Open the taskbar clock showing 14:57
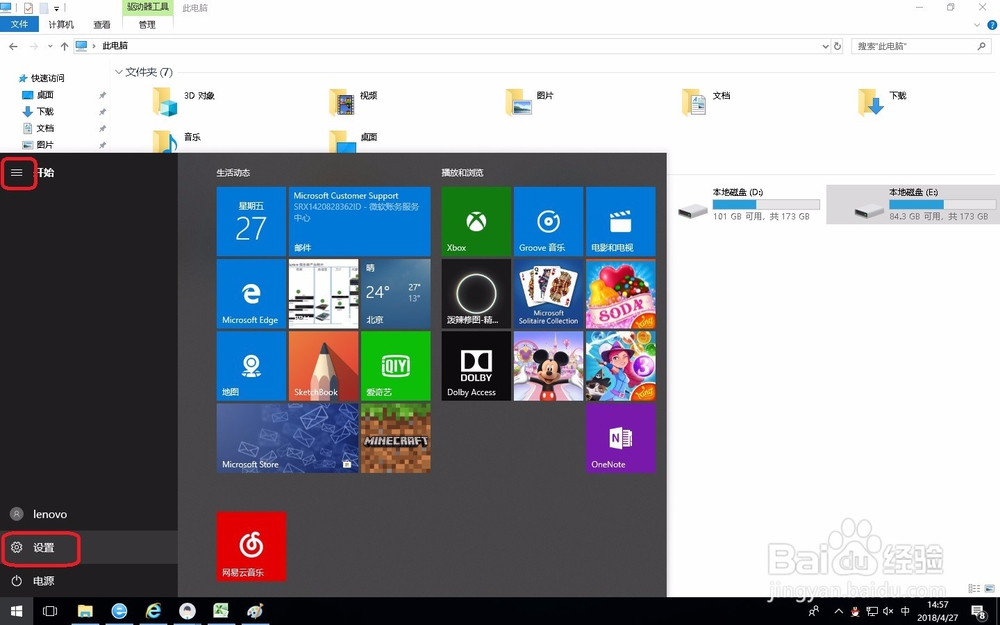Screen dimensions: 1000x625 pos(938,611)
